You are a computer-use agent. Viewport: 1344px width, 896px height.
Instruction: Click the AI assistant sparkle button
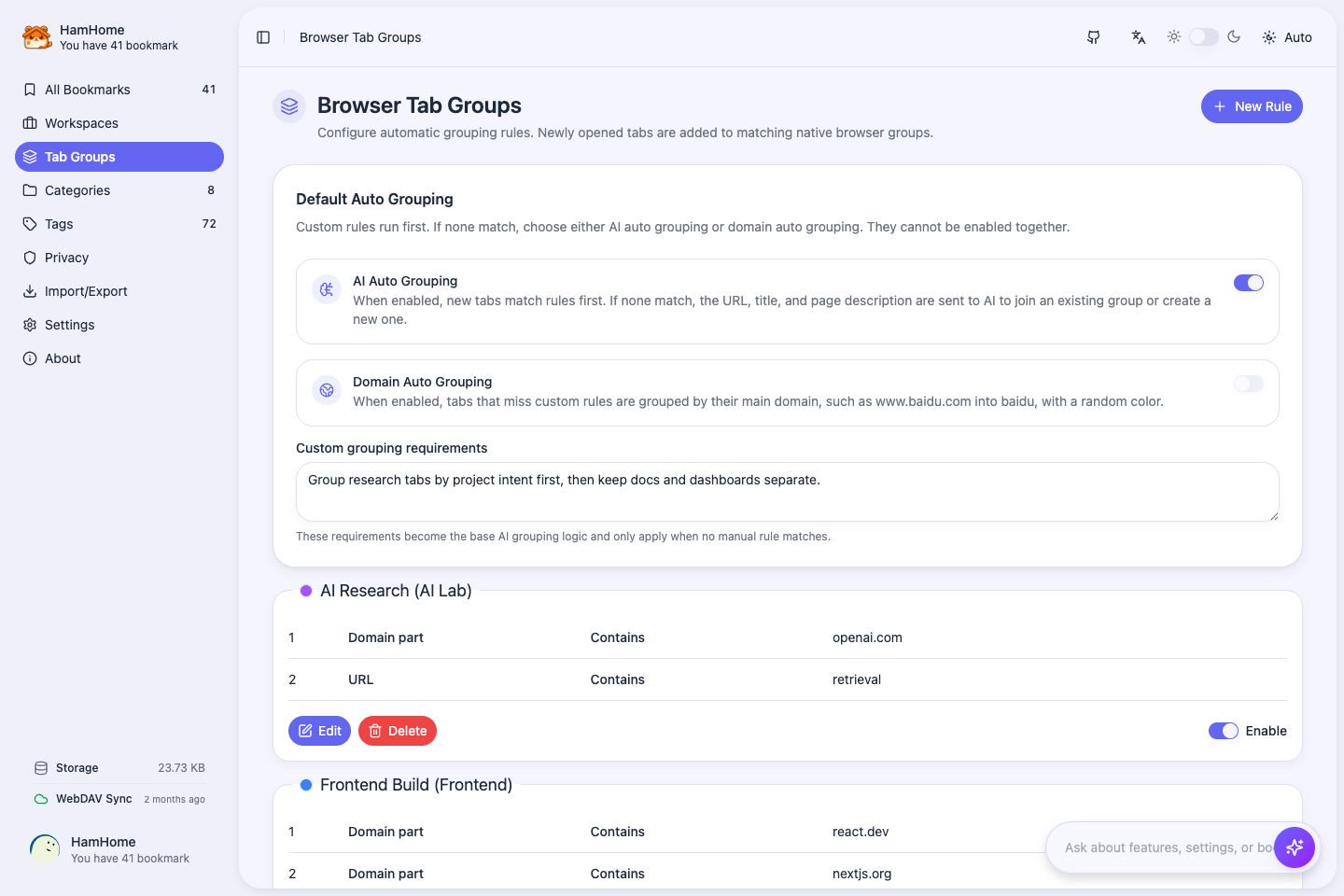[x=1295, y=847]
